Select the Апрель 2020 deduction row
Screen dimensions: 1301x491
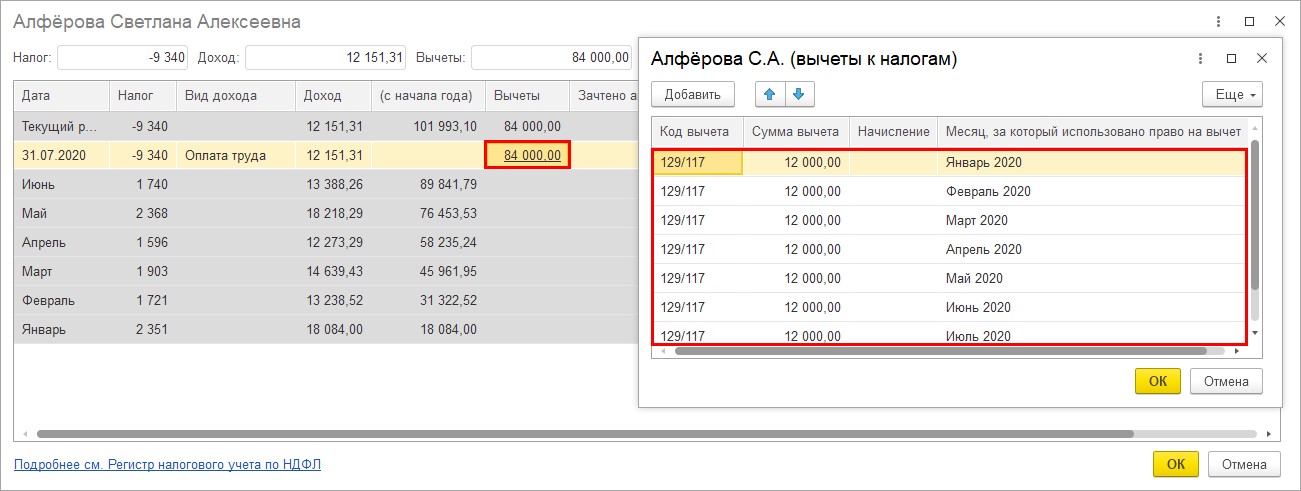(950, 249)
